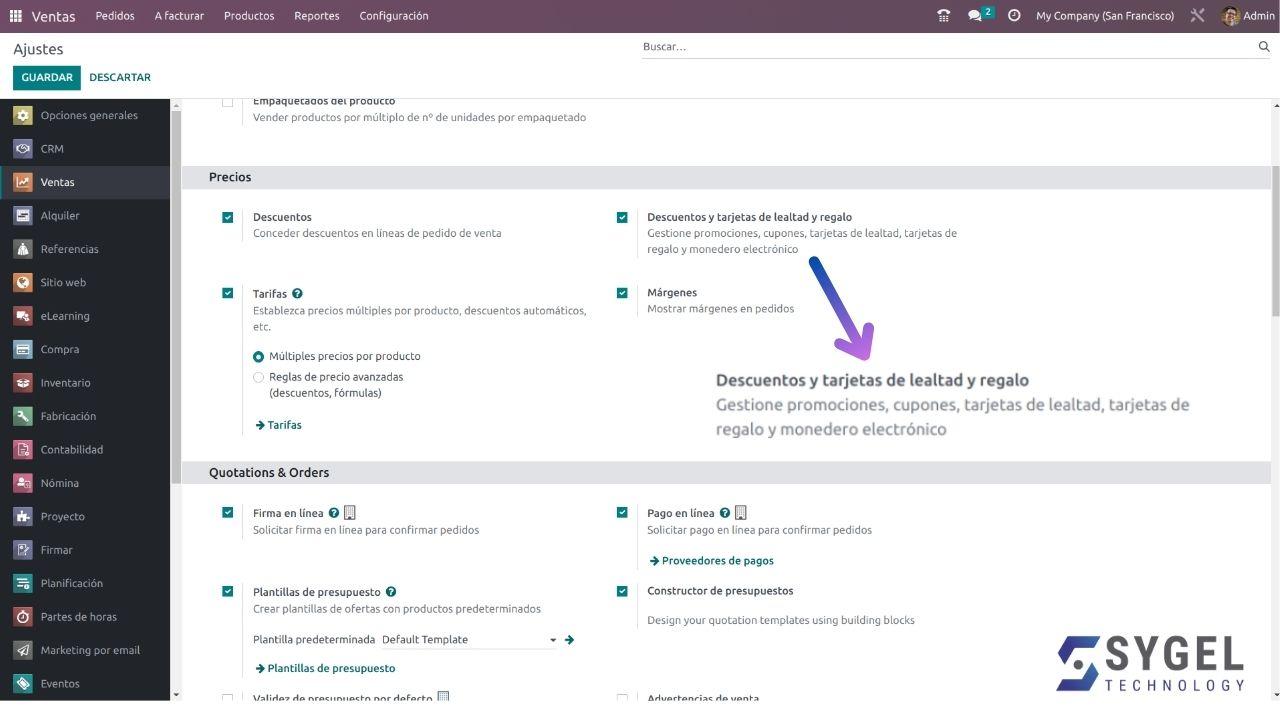This screenshot has height=720, width=1280.
Task: Open the Configuración menu
Action: [394, 16]
